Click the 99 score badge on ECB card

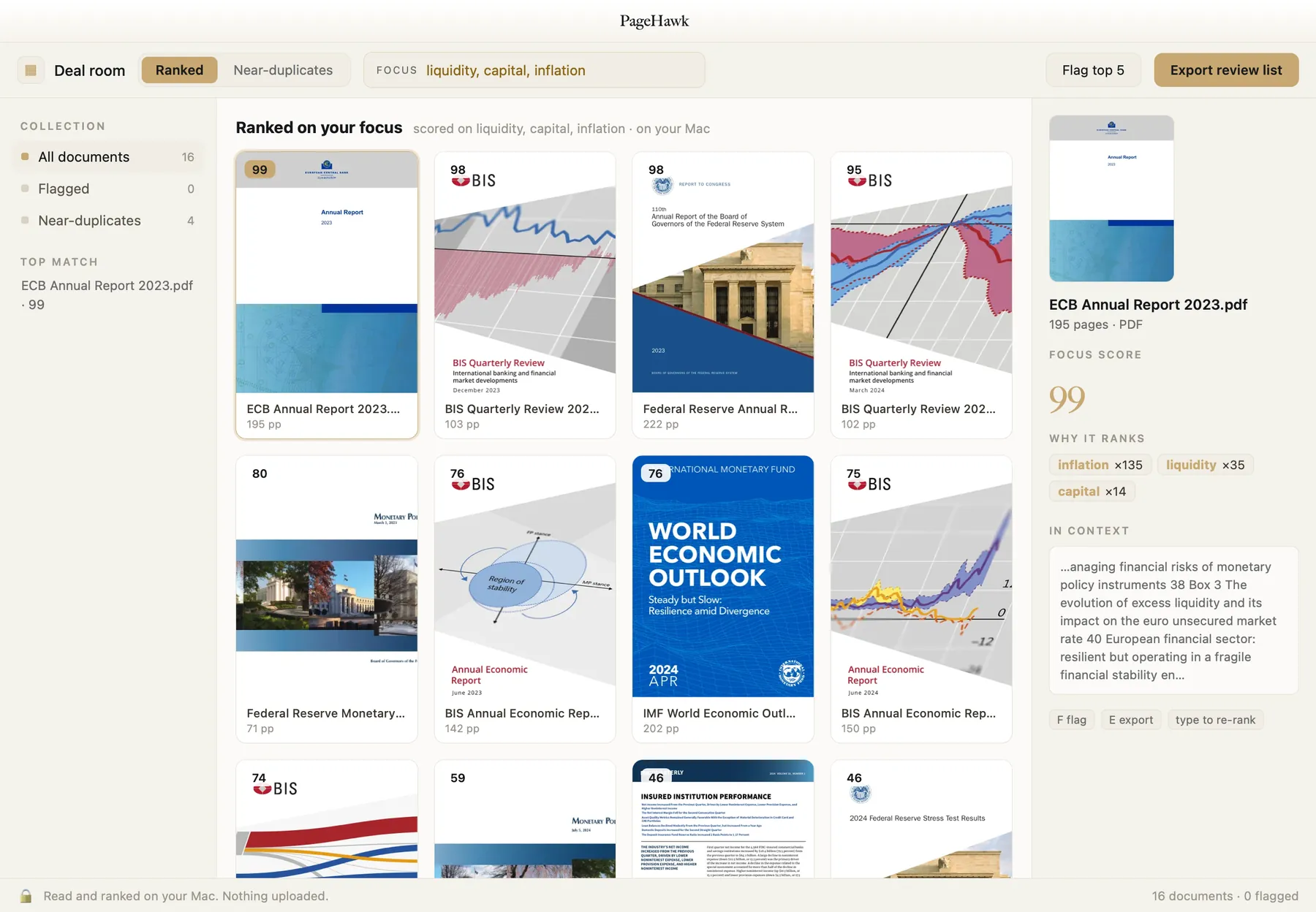pos(260,170)
